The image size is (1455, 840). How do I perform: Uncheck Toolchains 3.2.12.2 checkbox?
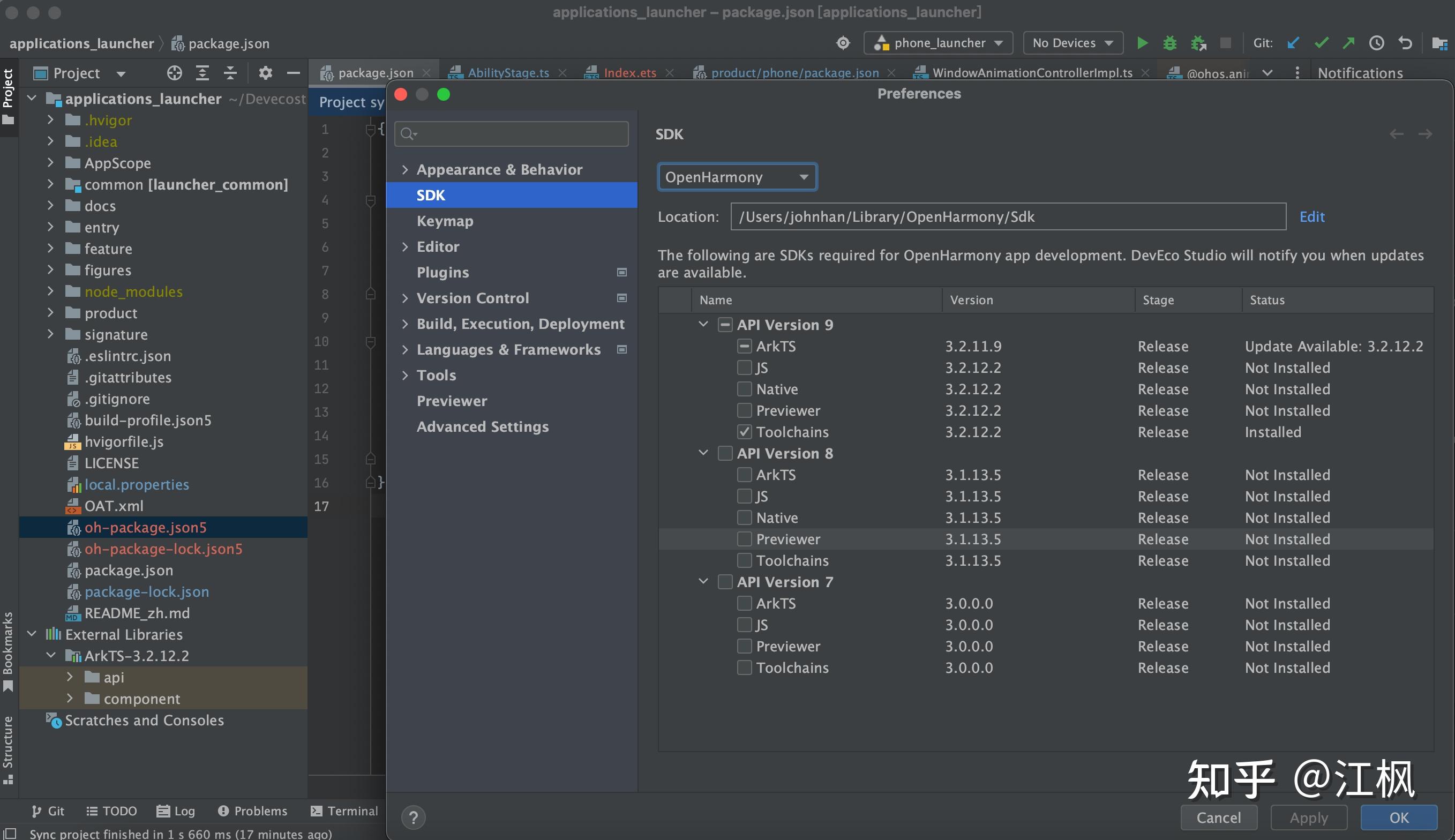click(x=744, y=432)
